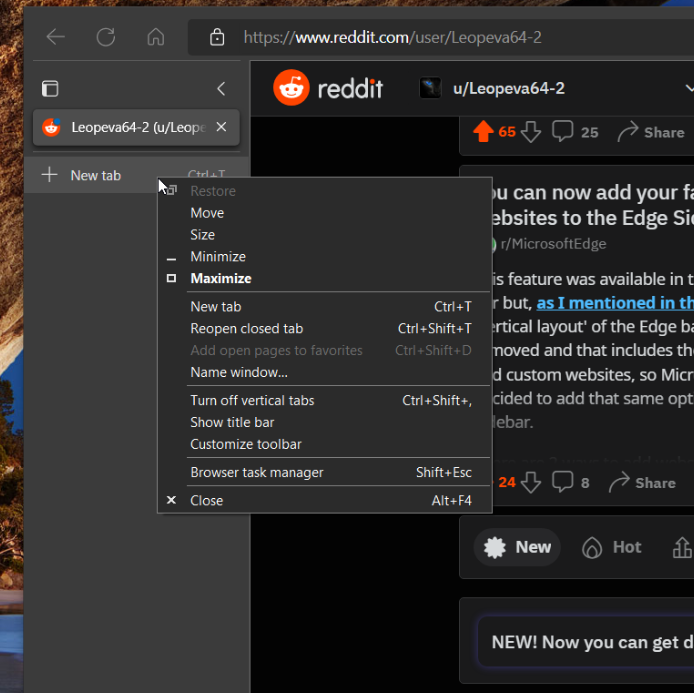The height and width of the screenshot is (693, 694).
Task: Open tab actions menu icon
Action: (50, 89)
